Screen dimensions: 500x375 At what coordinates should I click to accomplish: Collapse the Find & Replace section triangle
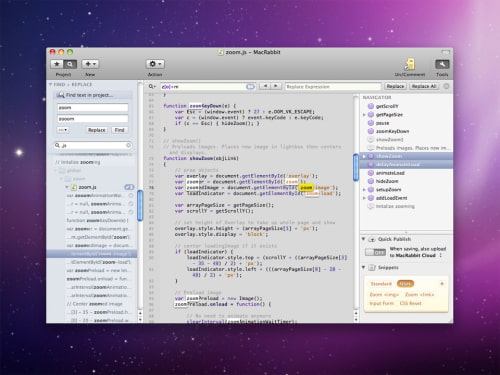click(51, 85)
